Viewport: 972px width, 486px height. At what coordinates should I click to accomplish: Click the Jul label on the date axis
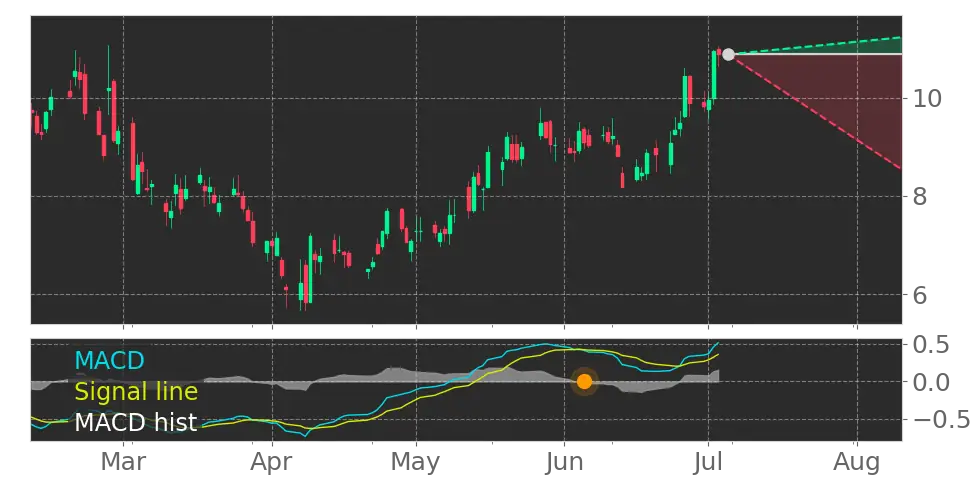tap(708, 462)
